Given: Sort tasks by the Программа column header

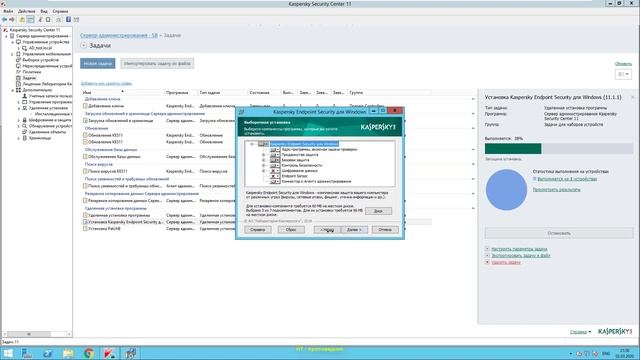Looking at the screenshot, I should (x=181, y=93).
